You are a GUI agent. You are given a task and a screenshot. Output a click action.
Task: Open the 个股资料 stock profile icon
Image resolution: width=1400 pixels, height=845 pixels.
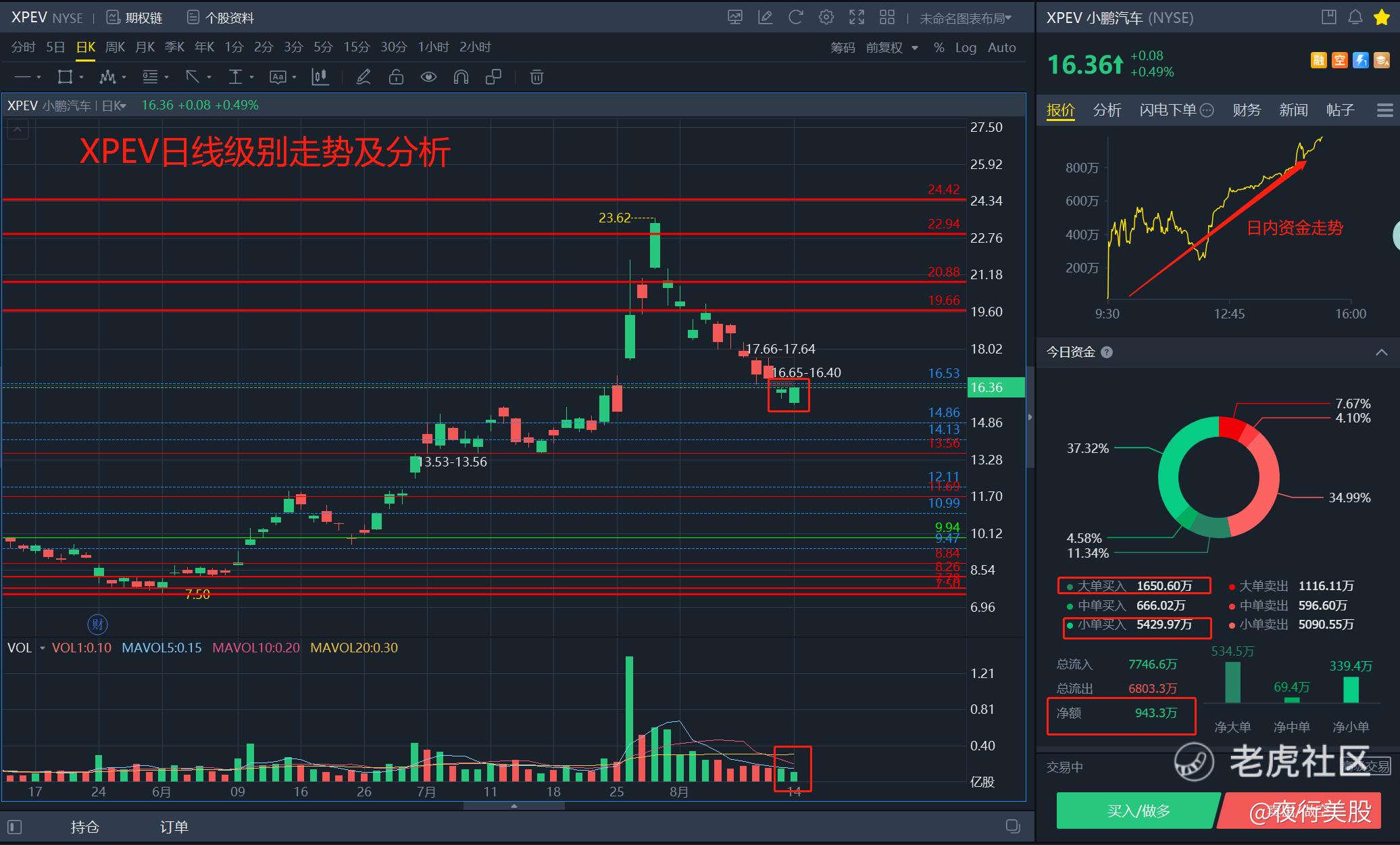pos(193,18)
